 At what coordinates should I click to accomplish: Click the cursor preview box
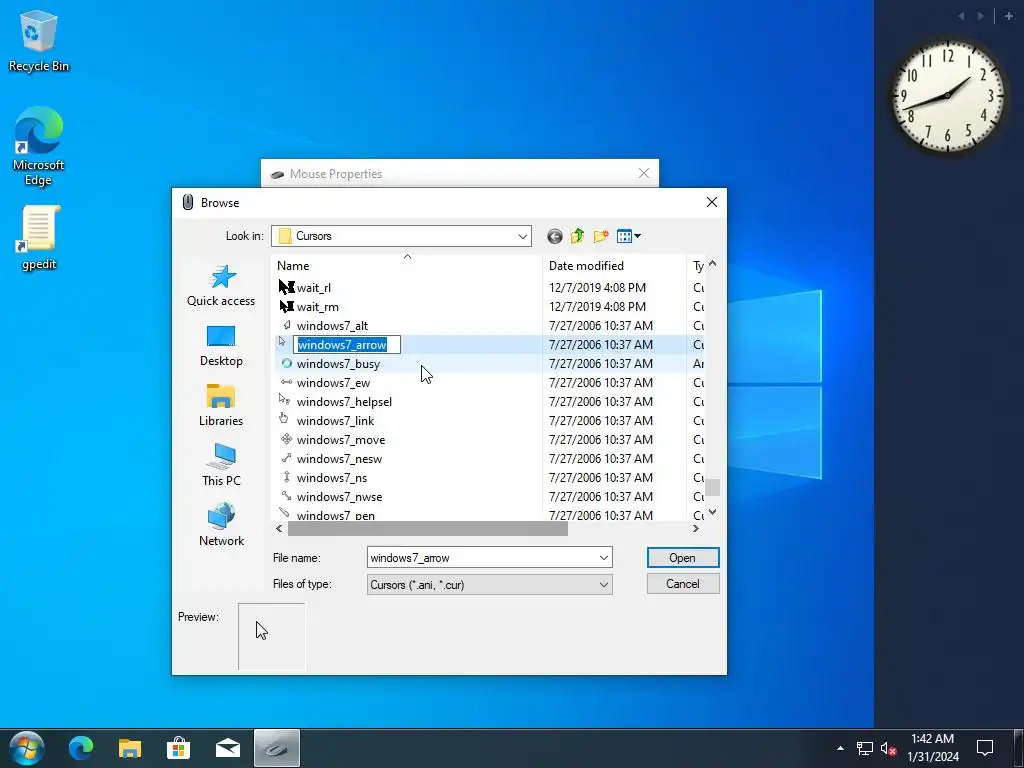(x=272, y=637)
